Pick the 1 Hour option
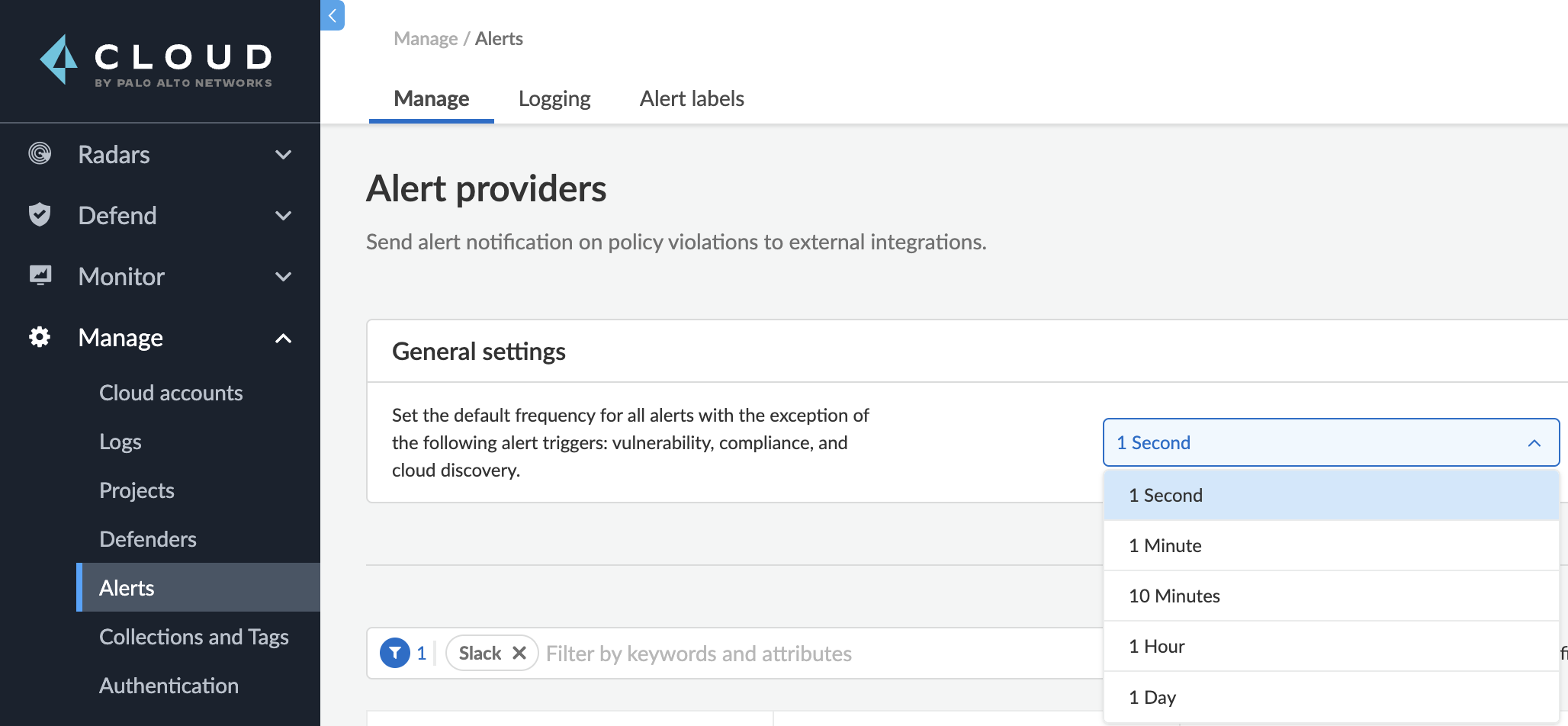The image size is (1568, 726). (1331, 647)
